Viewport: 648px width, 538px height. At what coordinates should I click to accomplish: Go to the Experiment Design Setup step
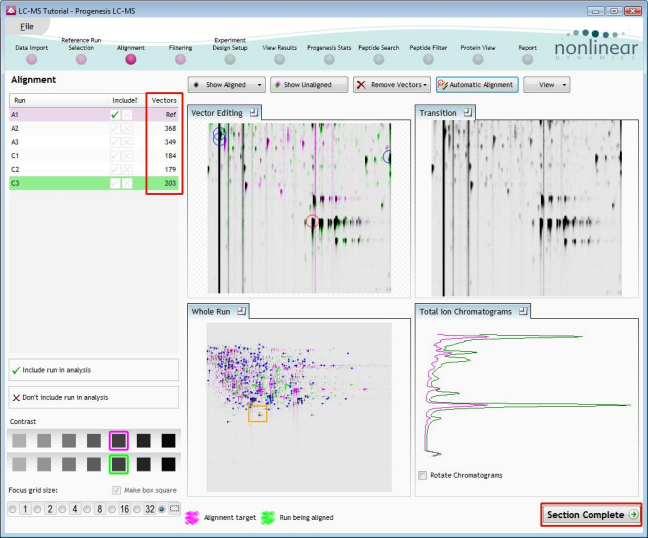[230, 60]
